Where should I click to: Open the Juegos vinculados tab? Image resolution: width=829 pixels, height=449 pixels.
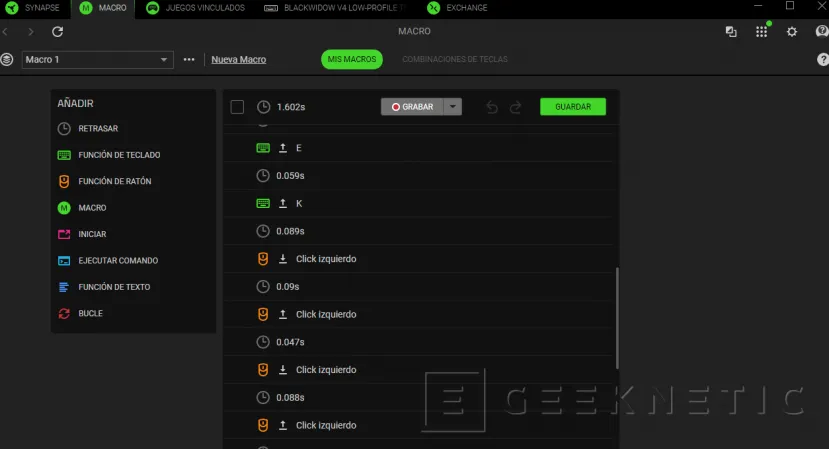pyautogui.click(x=198, y=8)
